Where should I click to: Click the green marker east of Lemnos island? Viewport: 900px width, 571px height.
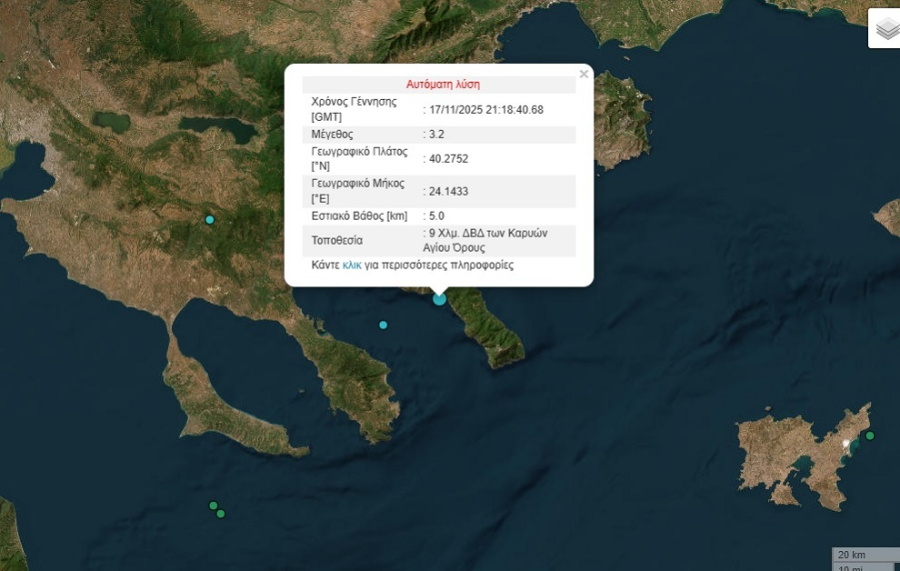[x=870, y=435]
